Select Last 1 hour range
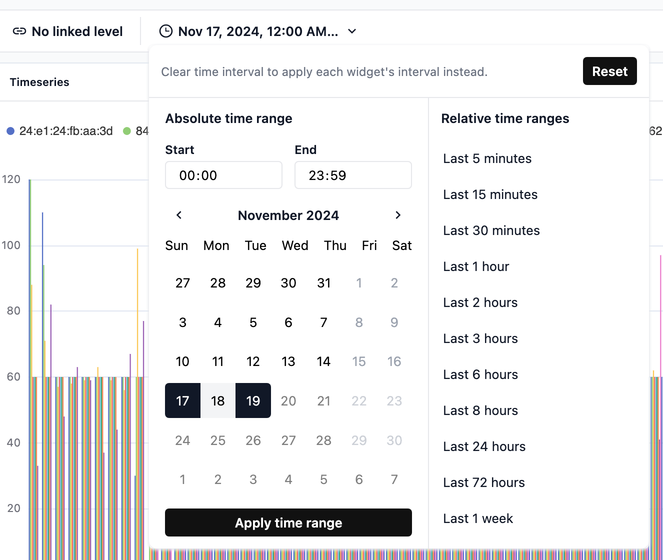 click(476, 266)
